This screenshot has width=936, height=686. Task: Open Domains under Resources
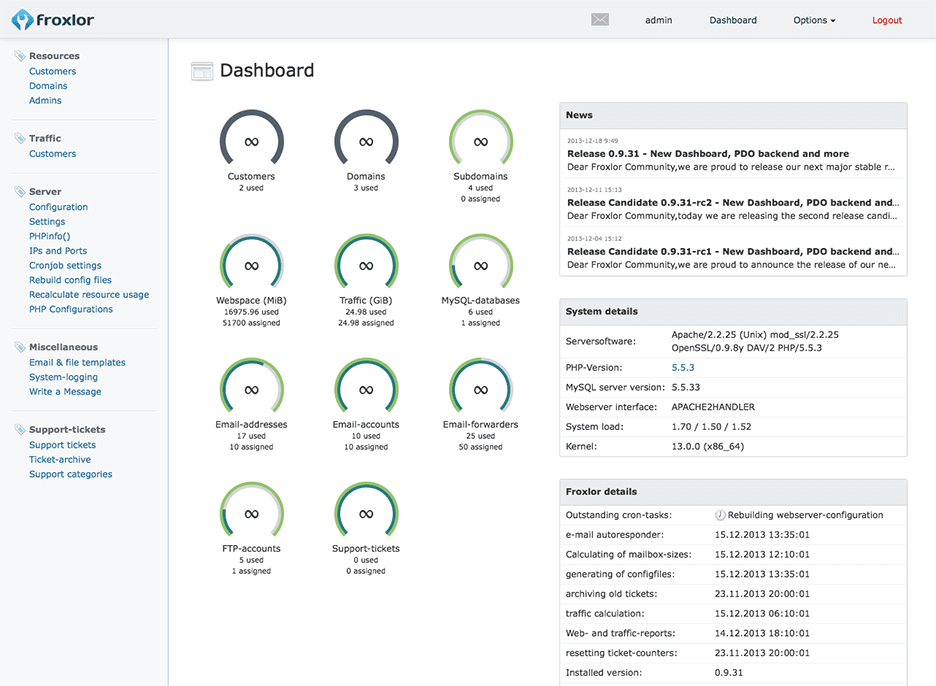click(x=48, y=86)
